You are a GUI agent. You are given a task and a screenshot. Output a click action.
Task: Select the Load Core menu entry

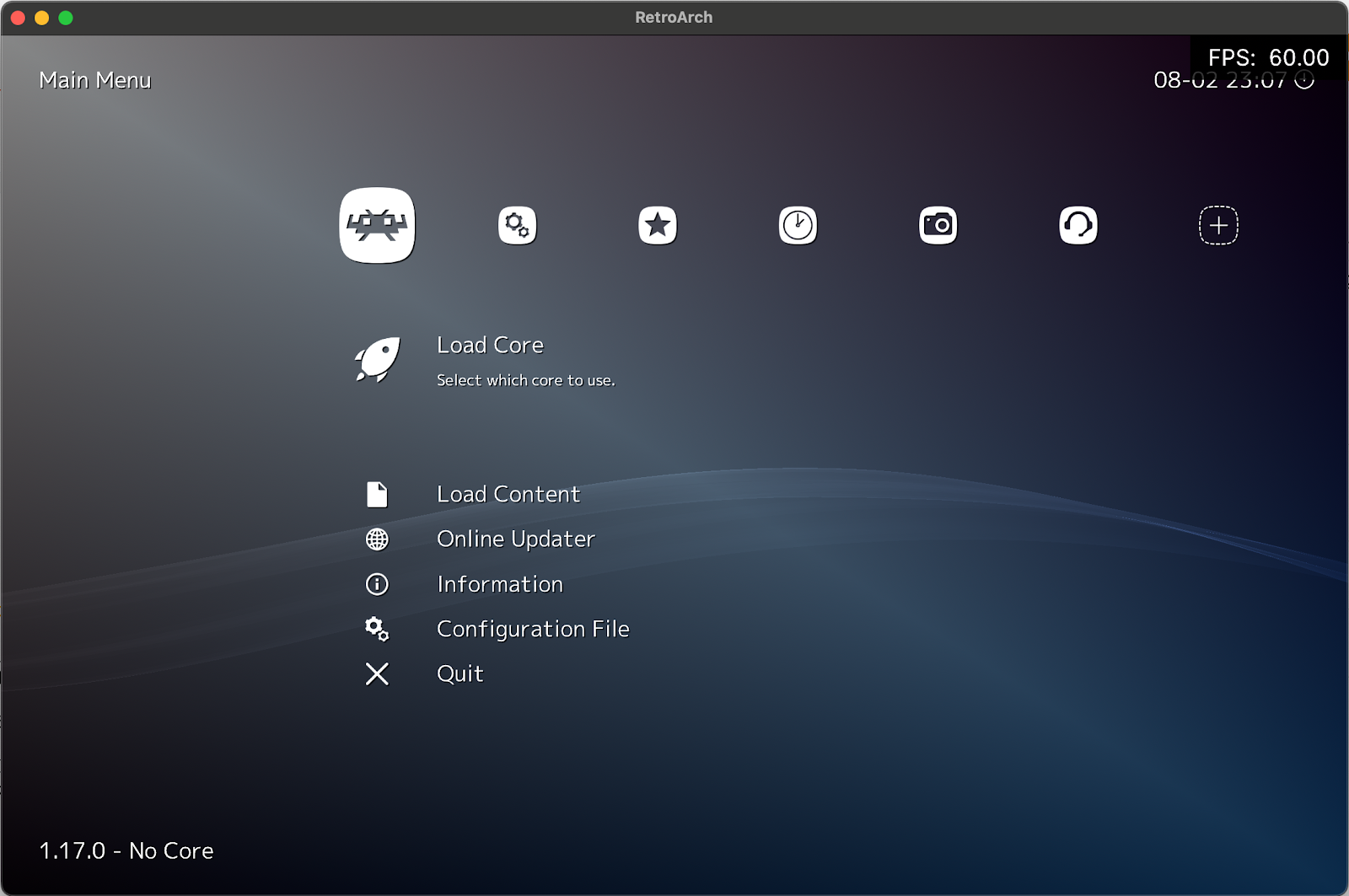(490, 346)
